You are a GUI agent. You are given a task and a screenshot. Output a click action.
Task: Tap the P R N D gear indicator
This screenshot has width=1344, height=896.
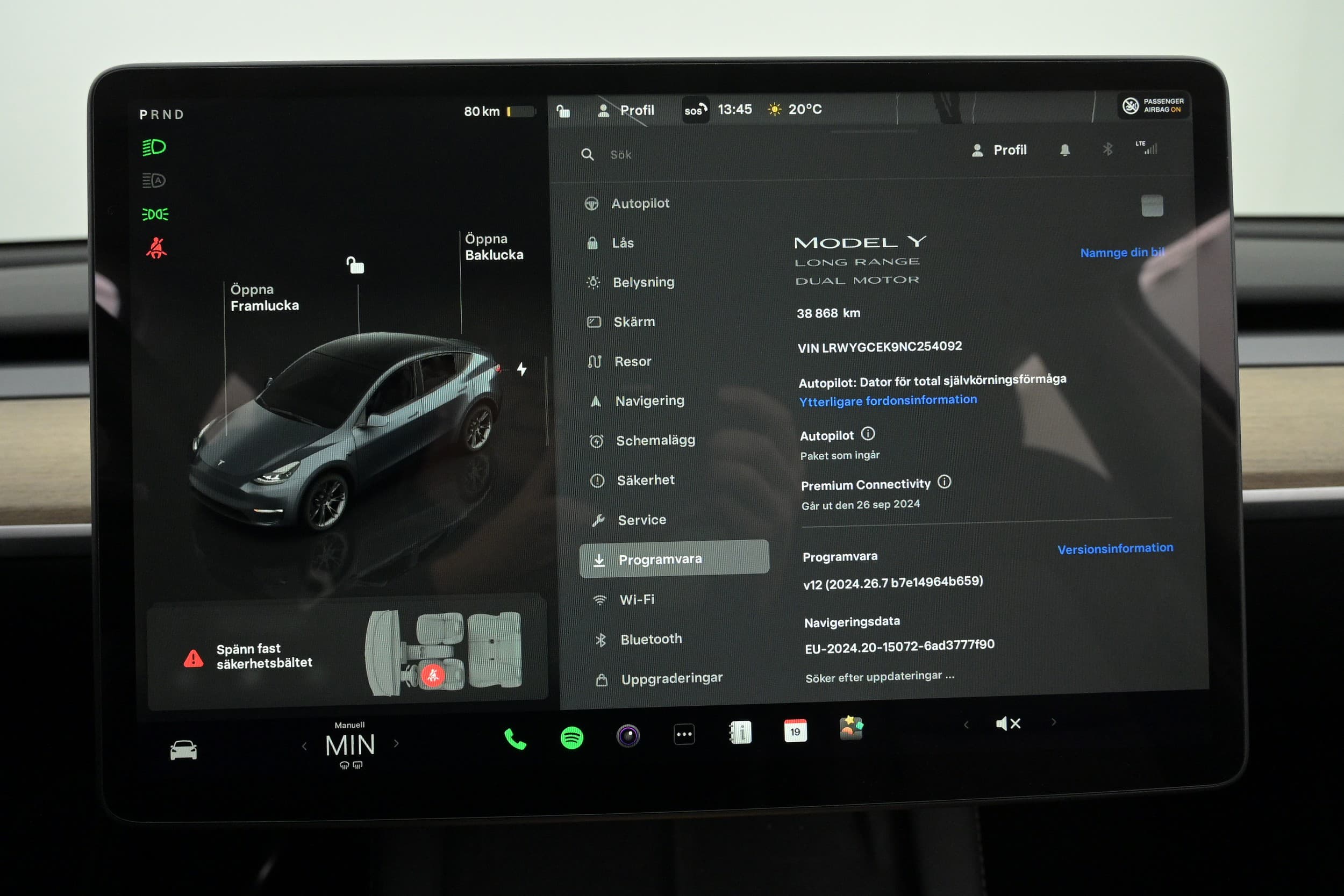click(162, 115)
